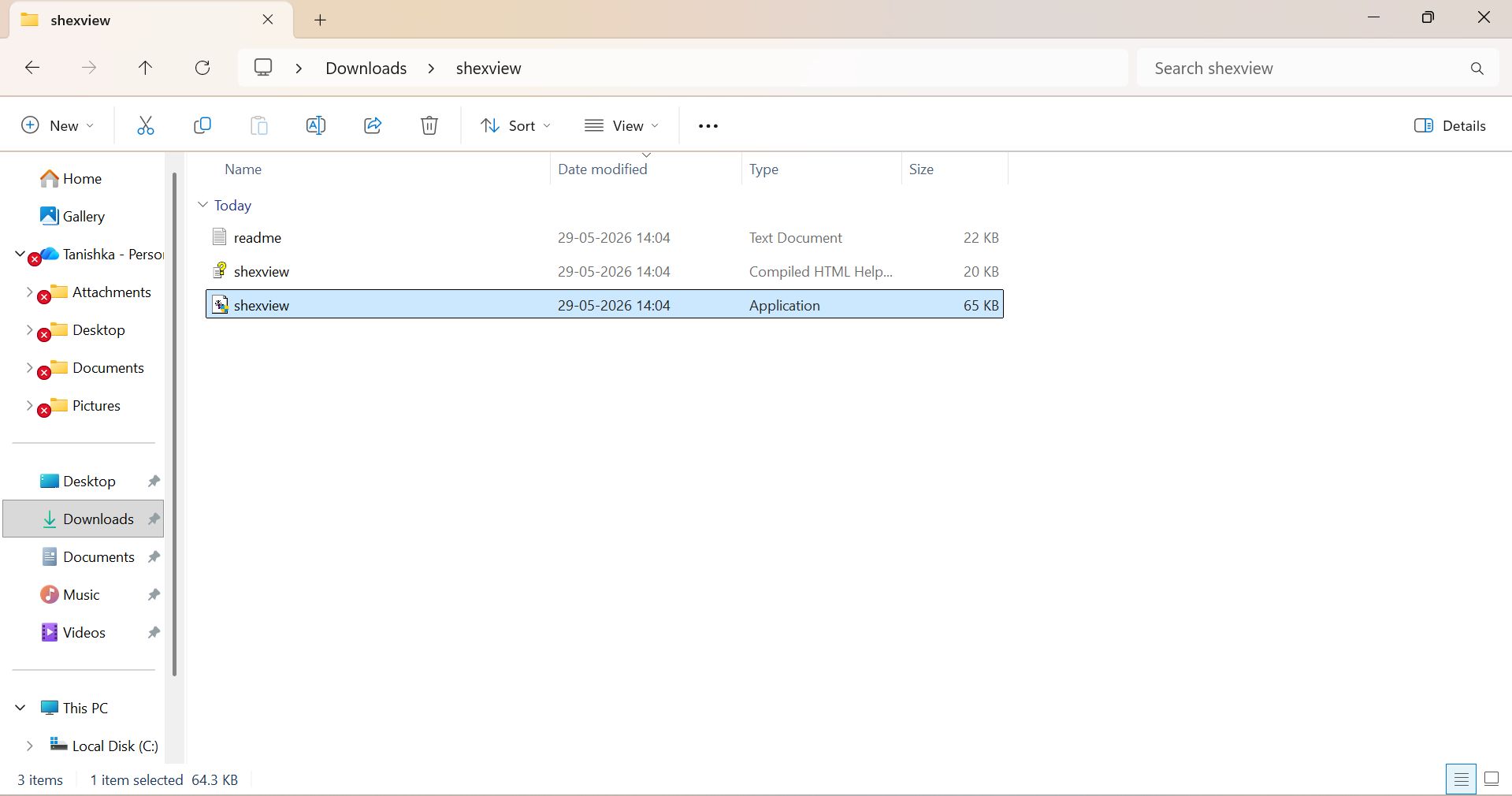Collapse the Tanishka - Personal tree node
Viewport: 1512px width, 796px height.
tap(20, 254)
